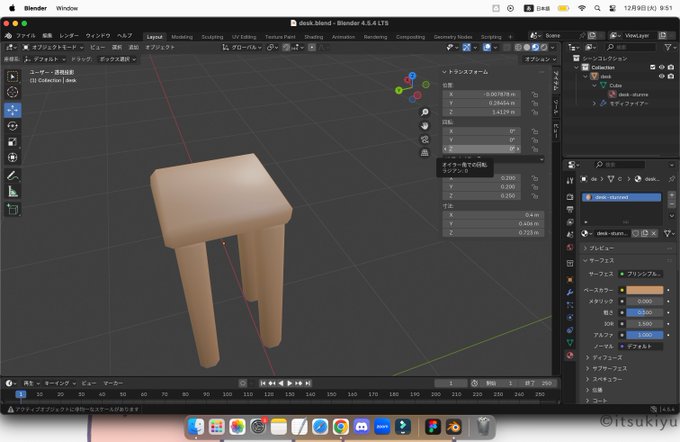The height and width of the screenshot is (442, 680).
Task: Open the ファイル menu
Action: tap(26, 36)
